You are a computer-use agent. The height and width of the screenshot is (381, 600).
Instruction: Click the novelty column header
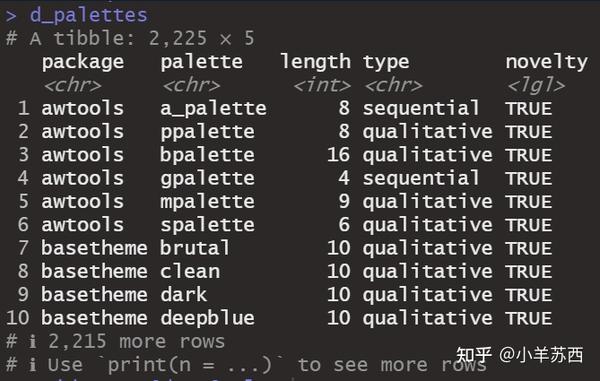coord(546,62)
